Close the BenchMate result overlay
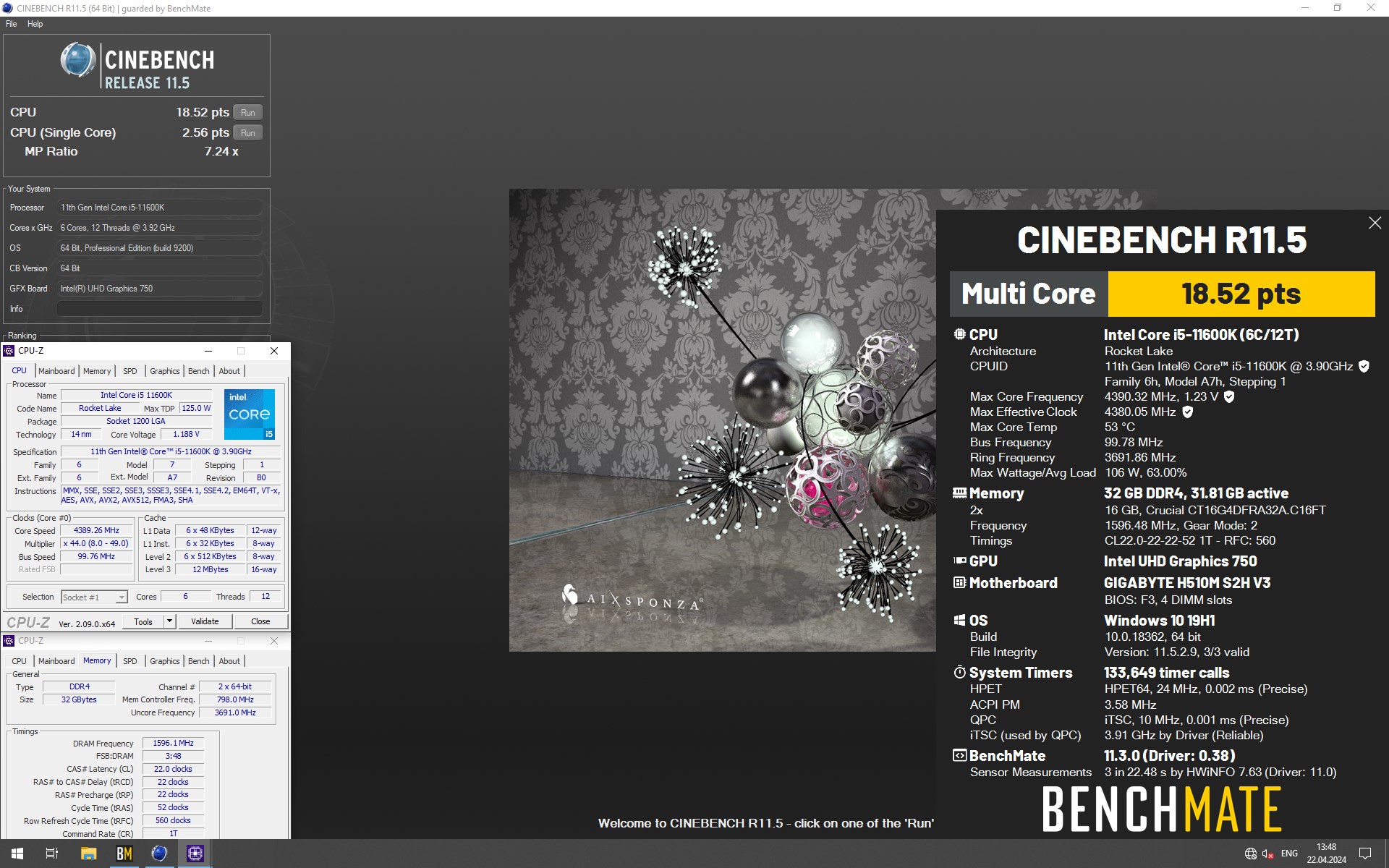Viewport: 1389px width, 868px height. (x=1375, y=224)
